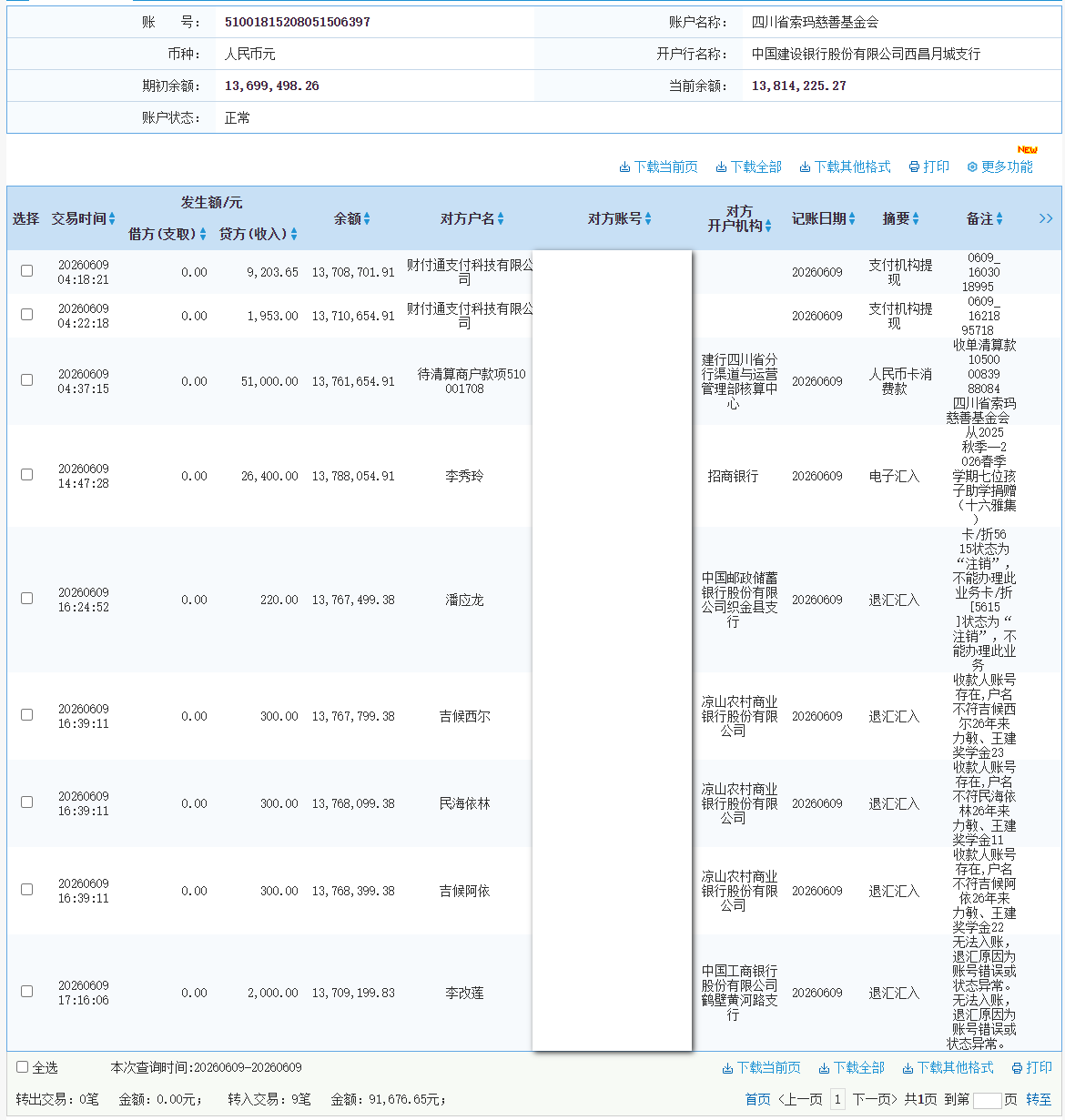Click the double-chevron to show more columns
The width and height of the screenshot is (1065, 1120).
click(x=1046, y=218)
